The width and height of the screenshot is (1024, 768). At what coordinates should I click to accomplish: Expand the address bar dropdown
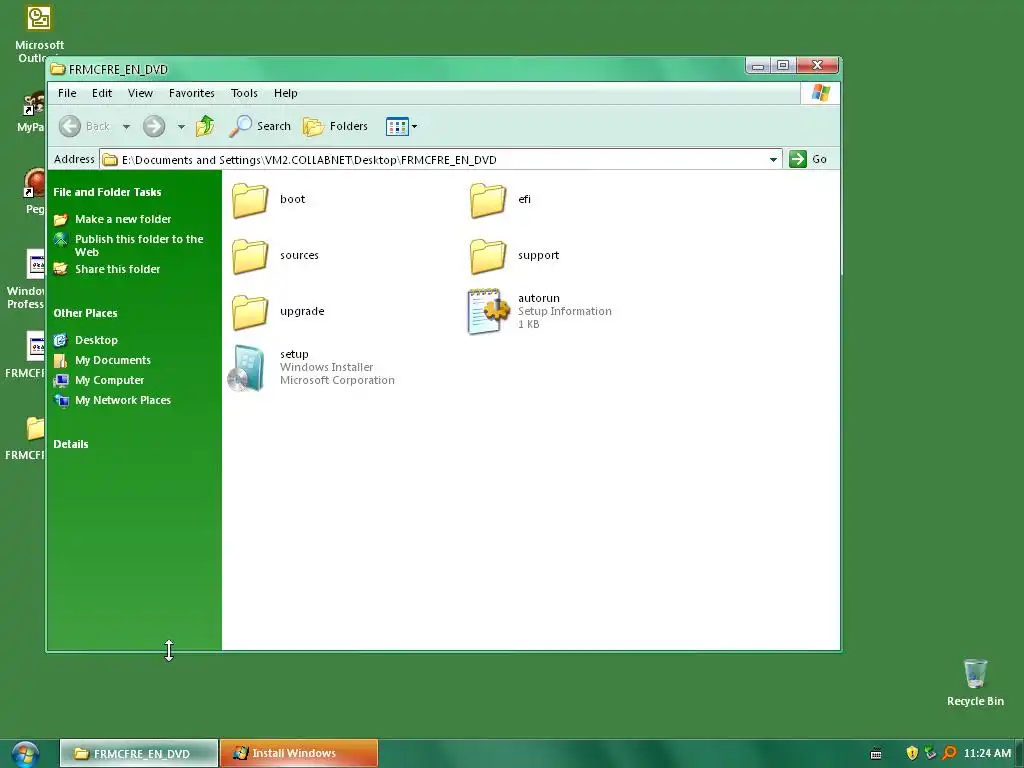pos(773,159)
